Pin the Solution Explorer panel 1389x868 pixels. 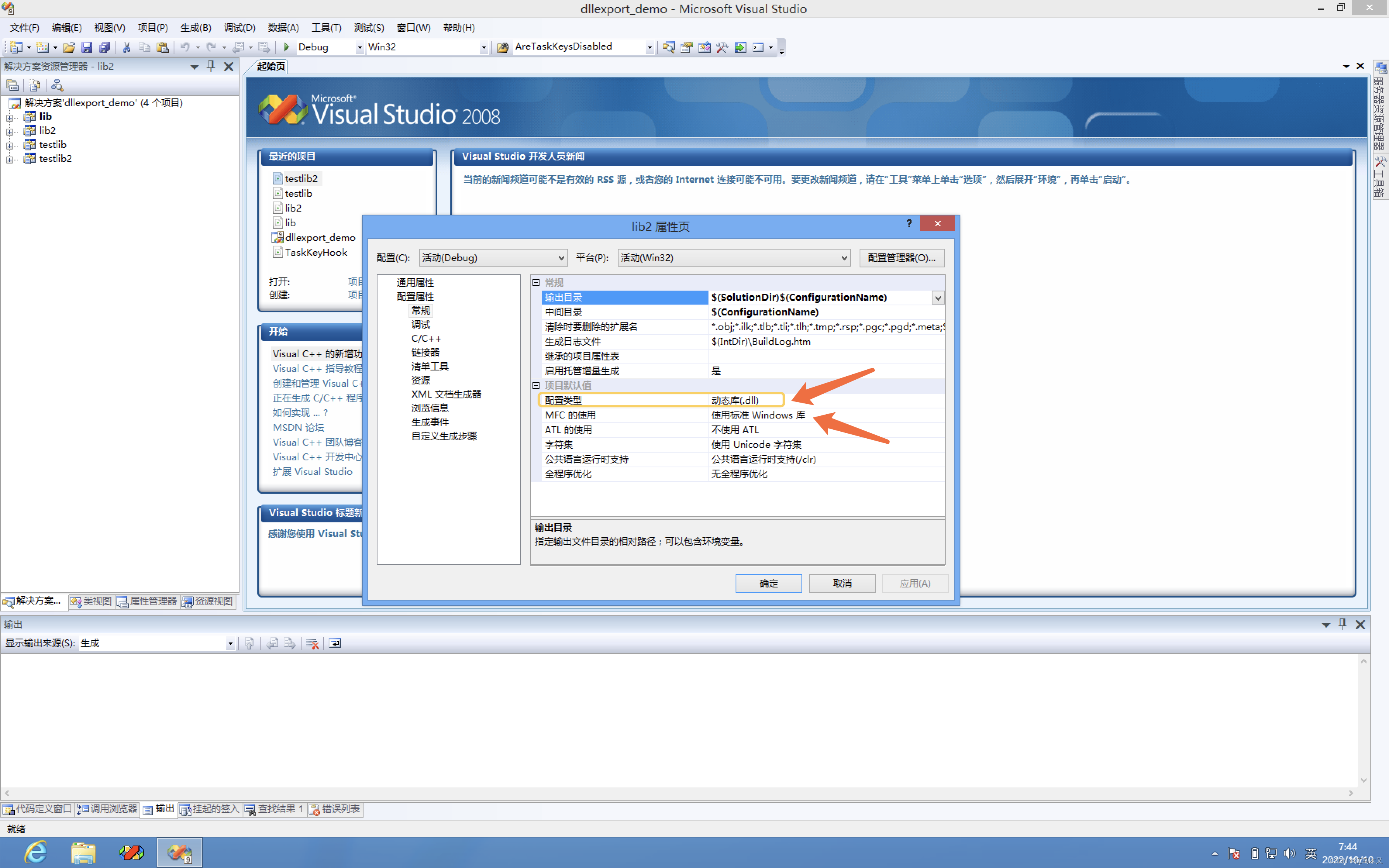[x=211, y=66]
